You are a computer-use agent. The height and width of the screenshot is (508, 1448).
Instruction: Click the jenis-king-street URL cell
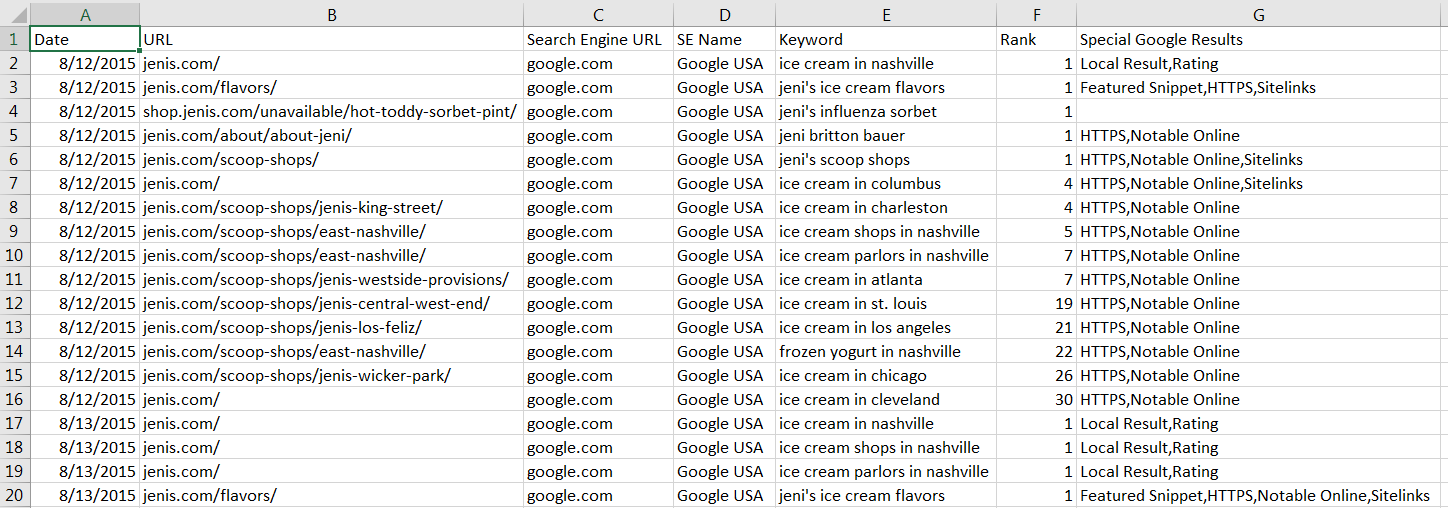click(x=331, y=208)
